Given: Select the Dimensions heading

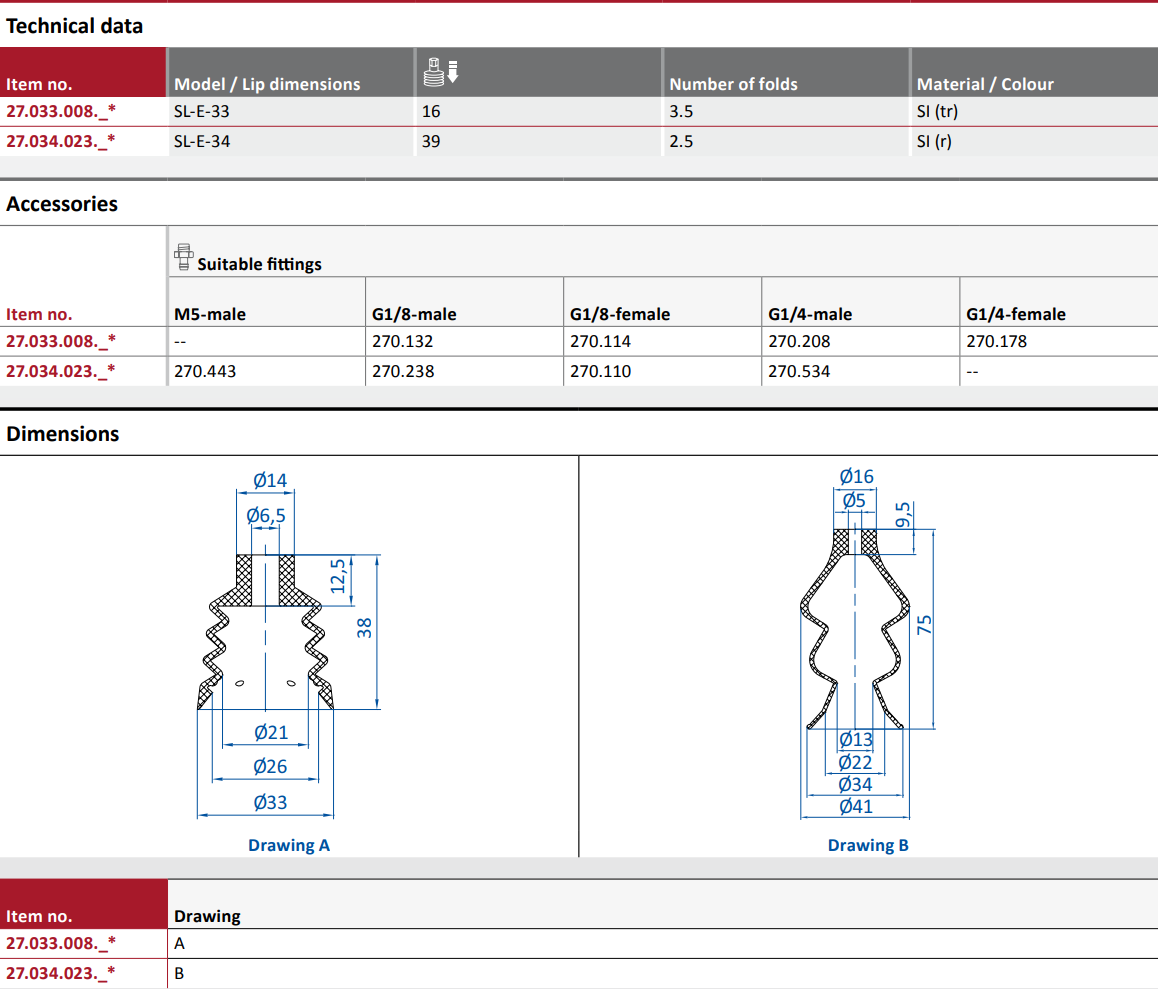Looking at the screenshot, I should coord(63,434).
